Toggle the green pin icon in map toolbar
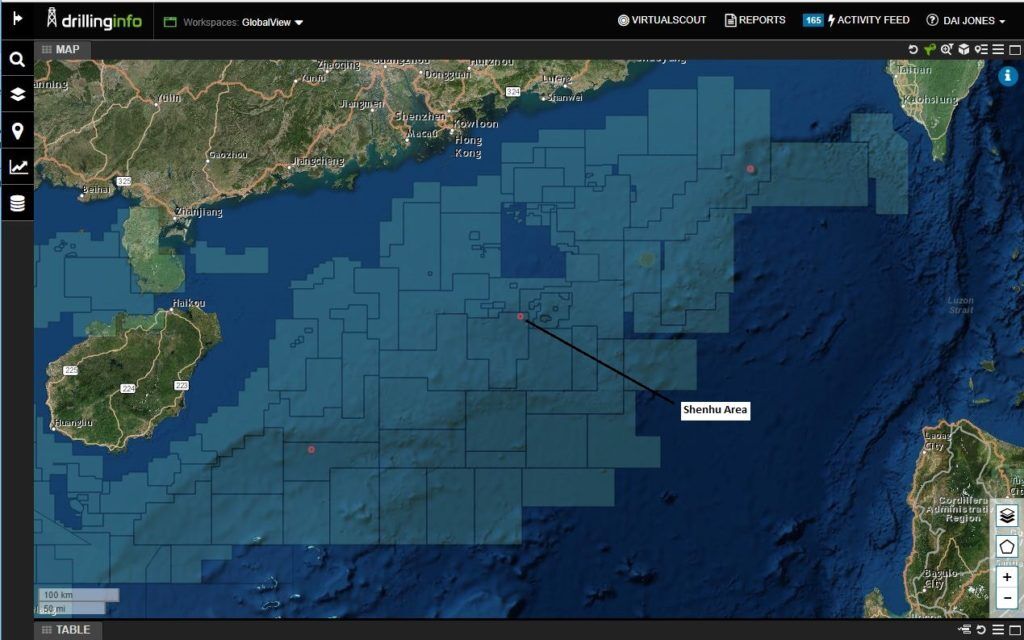Viewport: 1024px width, 640px height. tap(929, 50)
